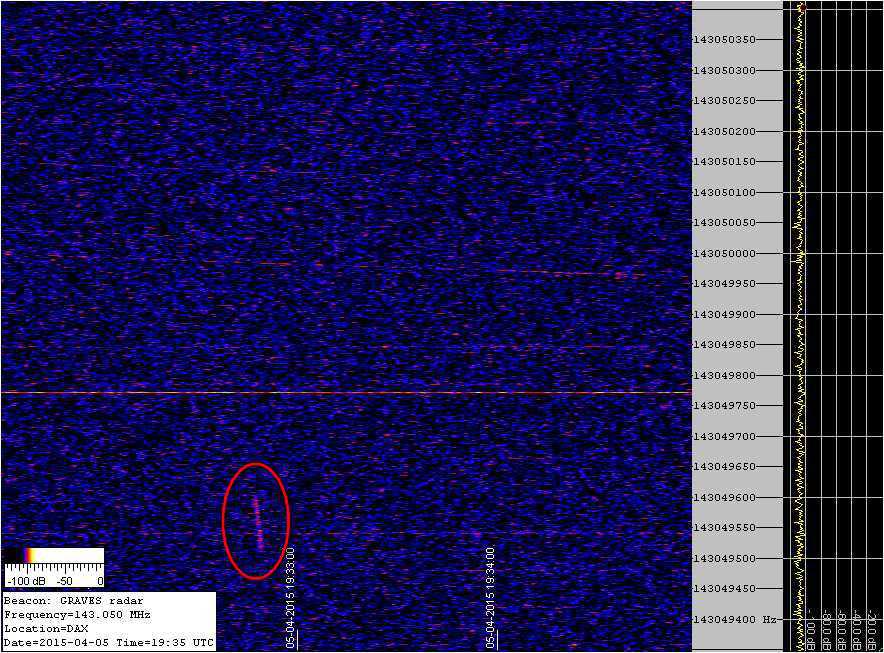The width and height of the screenshot is (884, 653).
Task: Click -100 dB under the color palette
Action: click(x=26, y=581)
